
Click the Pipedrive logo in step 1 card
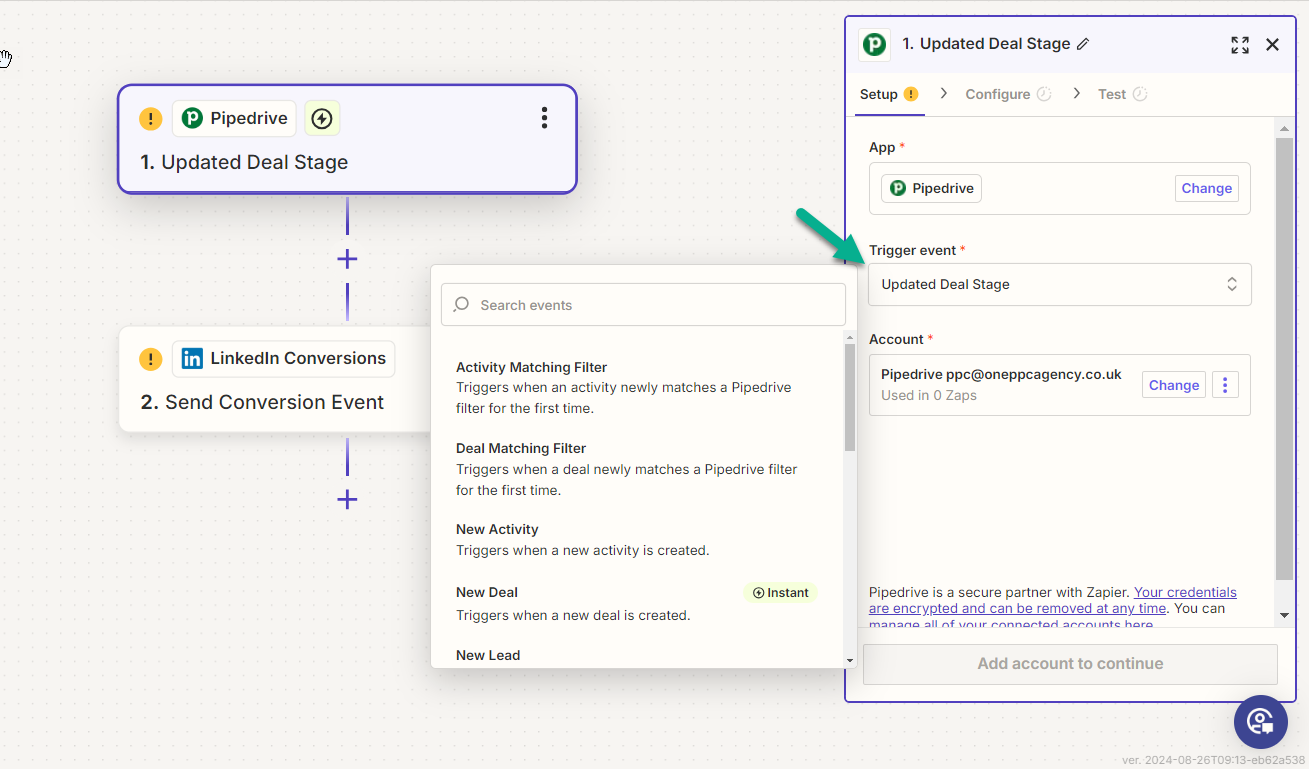[x=192, y=118]
